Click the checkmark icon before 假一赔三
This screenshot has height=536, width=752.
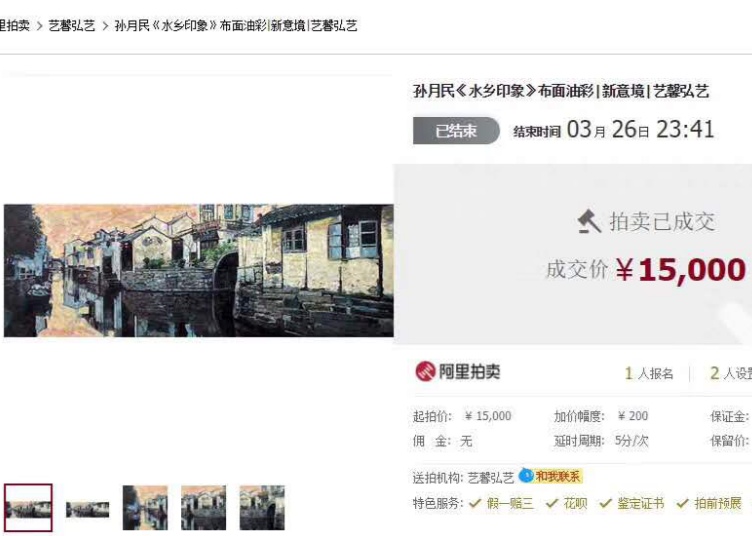(x=475, y=503)
